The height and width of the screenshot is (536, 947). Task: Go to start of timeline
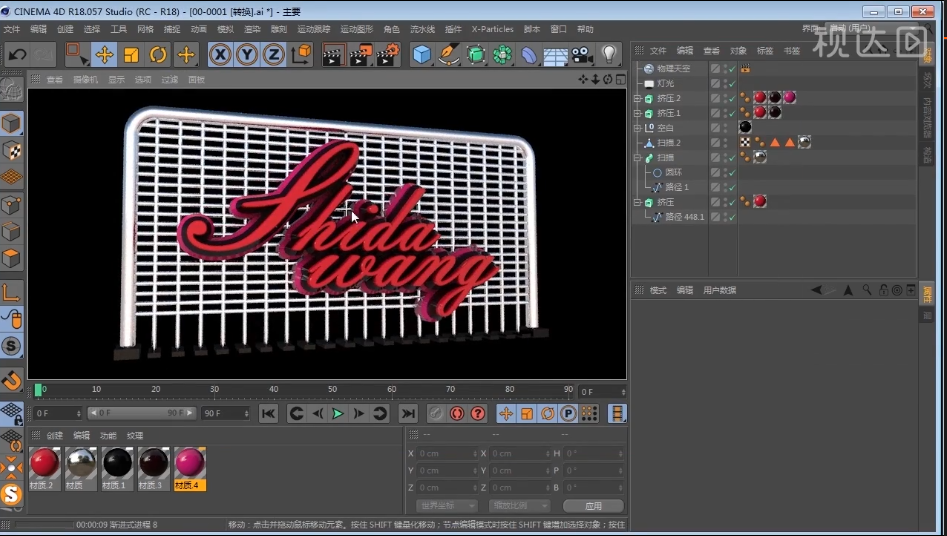pyautogui.click(x=268, y=414)
